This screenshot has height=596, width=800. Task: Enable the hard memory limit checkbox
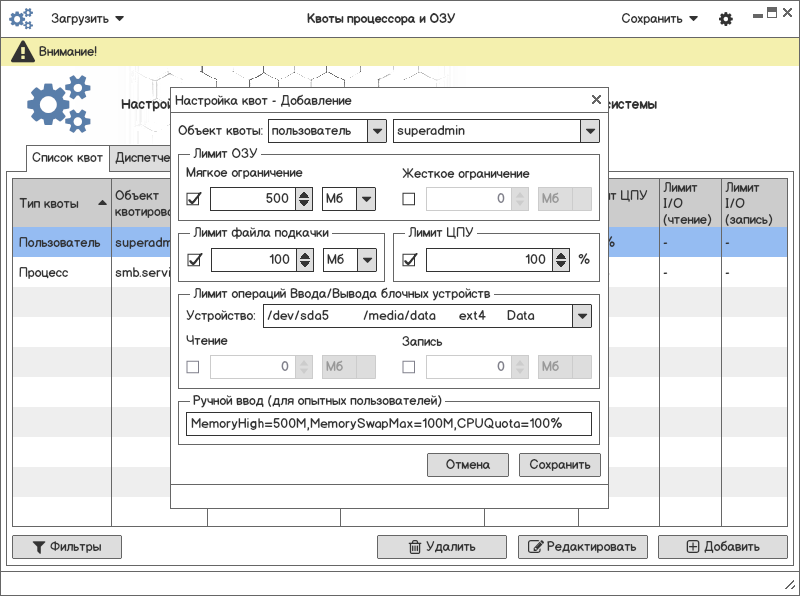(408, 200)
